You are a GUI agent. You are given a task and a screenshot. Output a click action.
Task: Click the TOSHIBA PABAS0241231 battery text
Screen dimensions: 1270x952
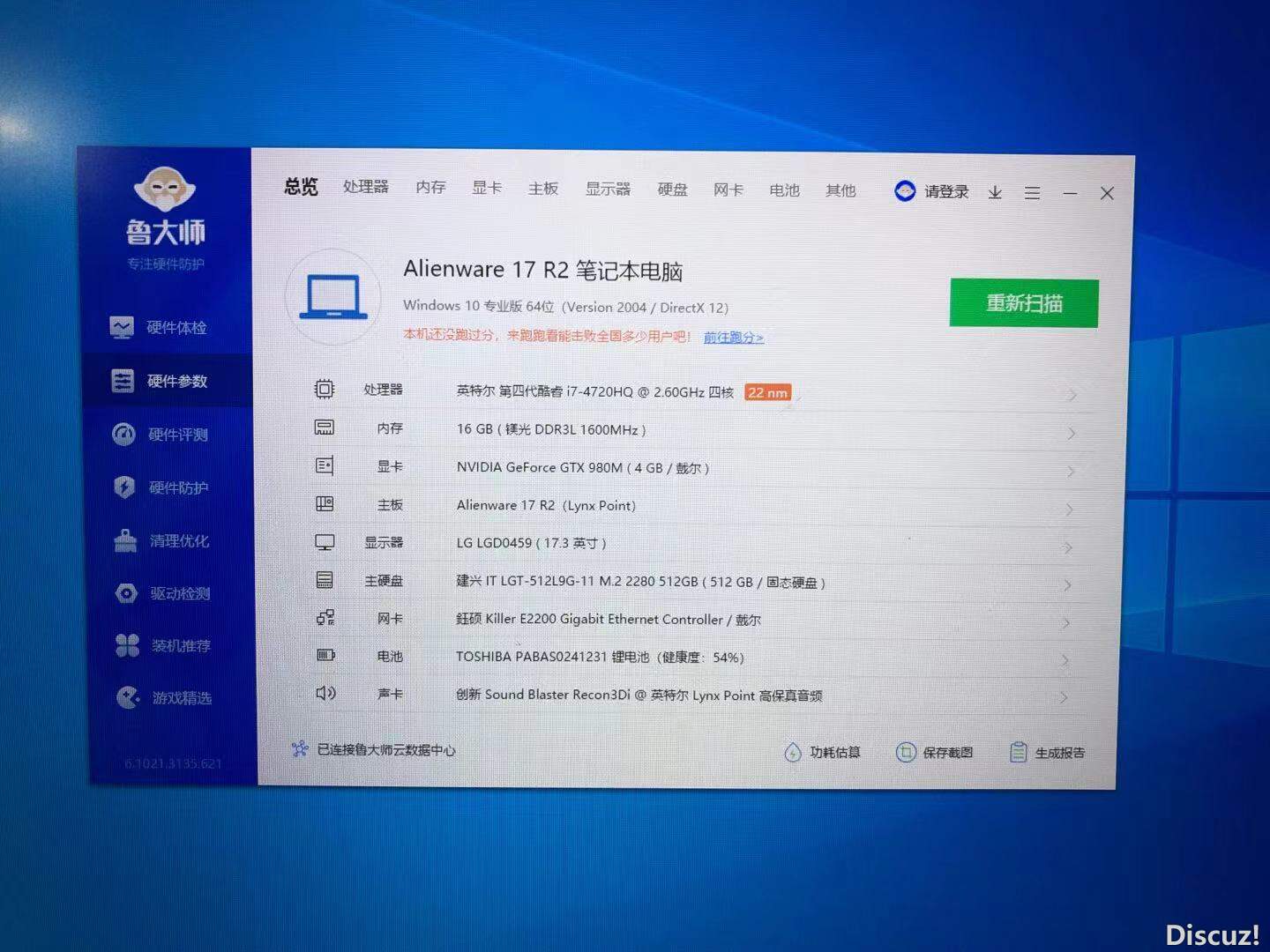pos(600,657)
